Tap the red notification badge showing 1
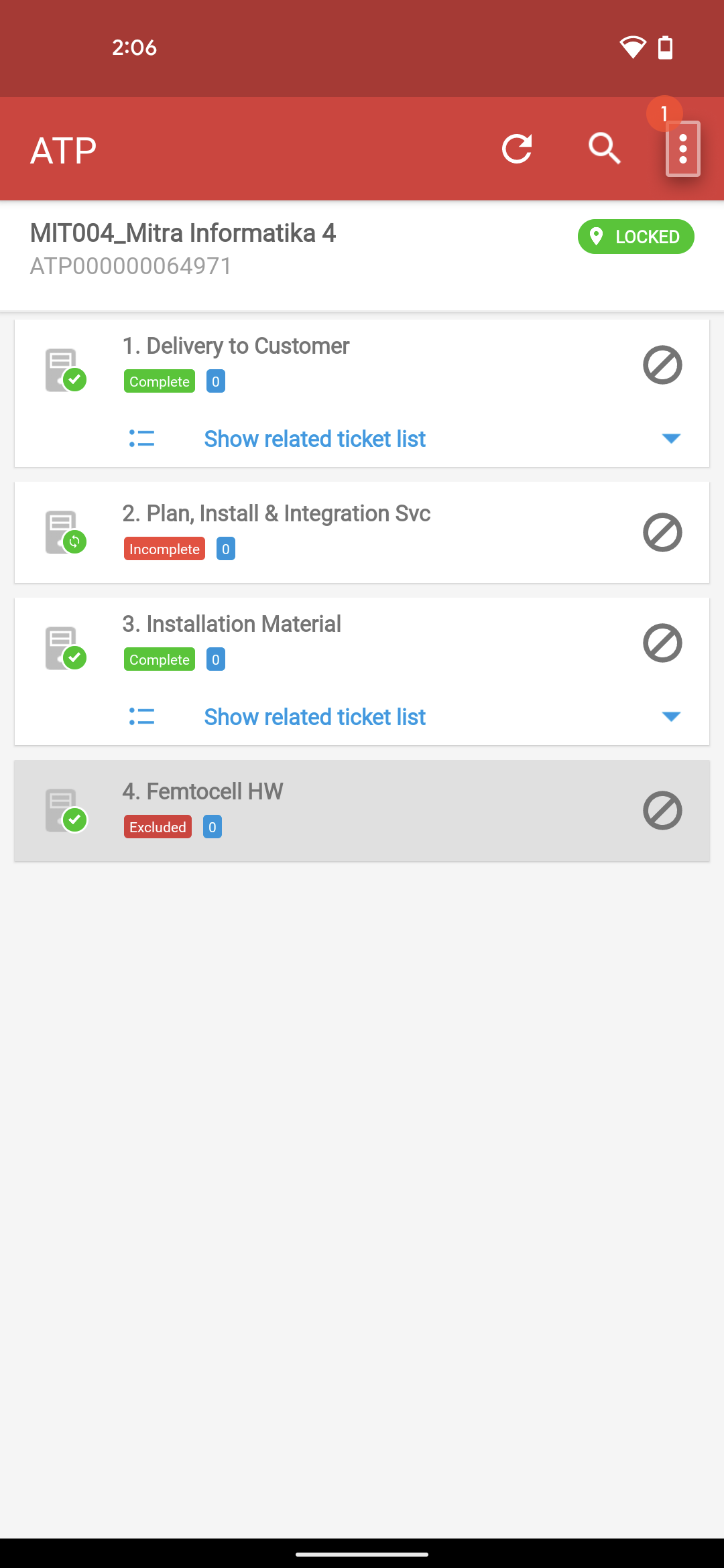Screen dimensions: 724x1568 pos(664,114)
